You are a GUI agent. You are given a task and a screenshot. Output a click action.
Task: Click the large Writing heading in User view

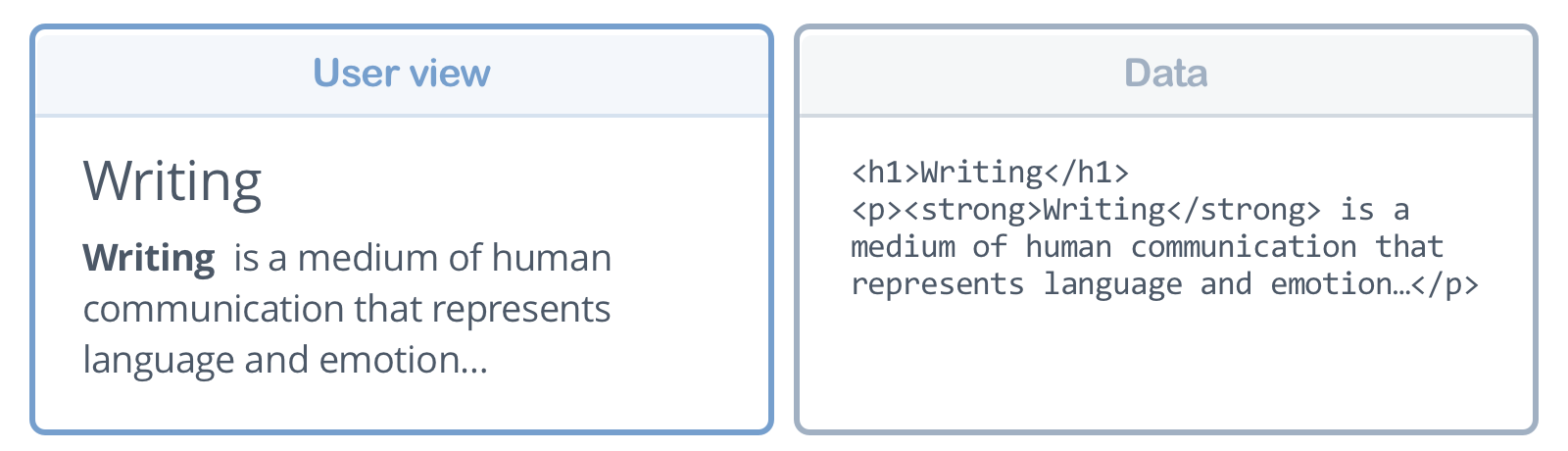click(x=172, y=181)
